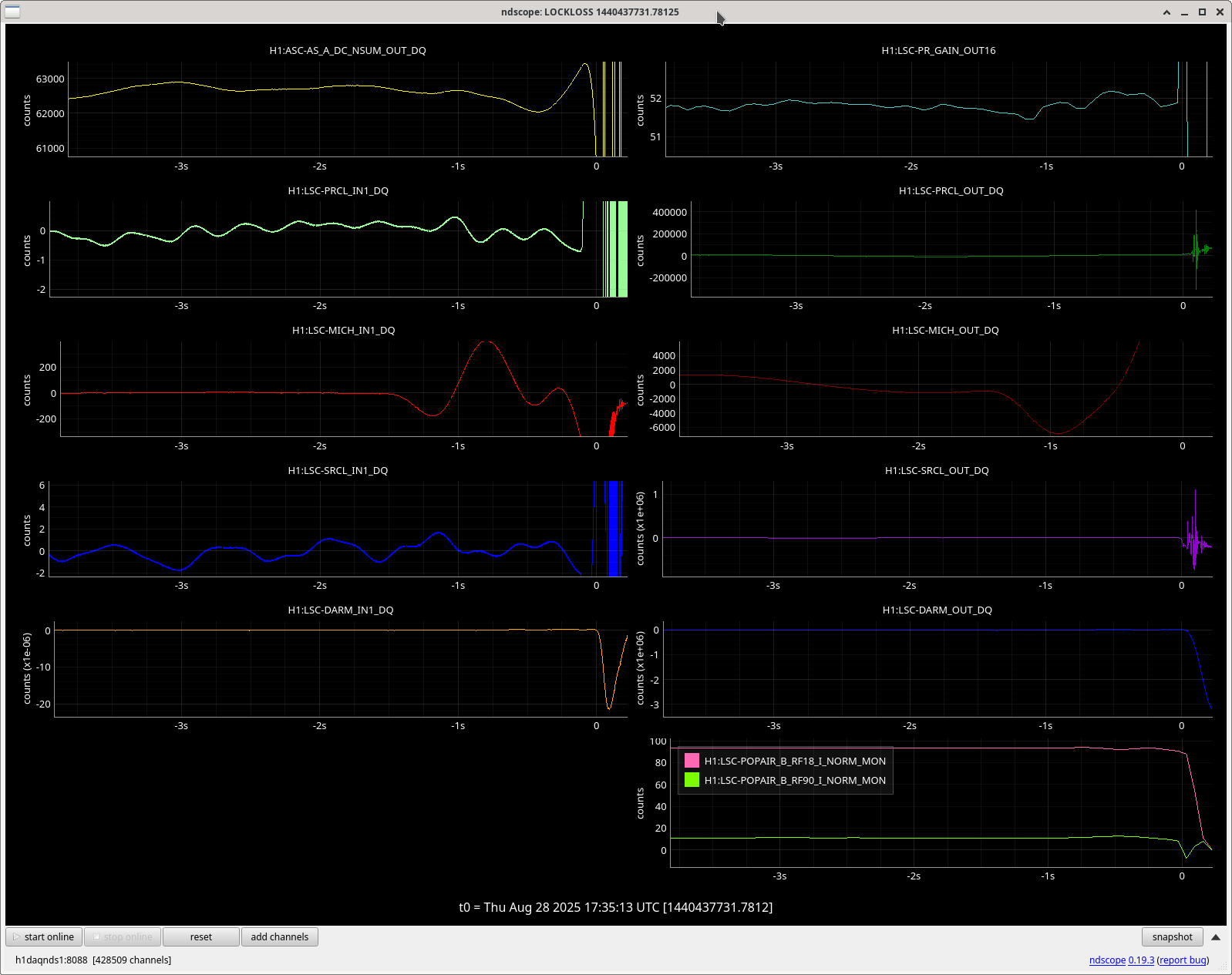The image size is (1232, 975).
Task: Take a snapshot of the plots
Action: [1172, 936]
